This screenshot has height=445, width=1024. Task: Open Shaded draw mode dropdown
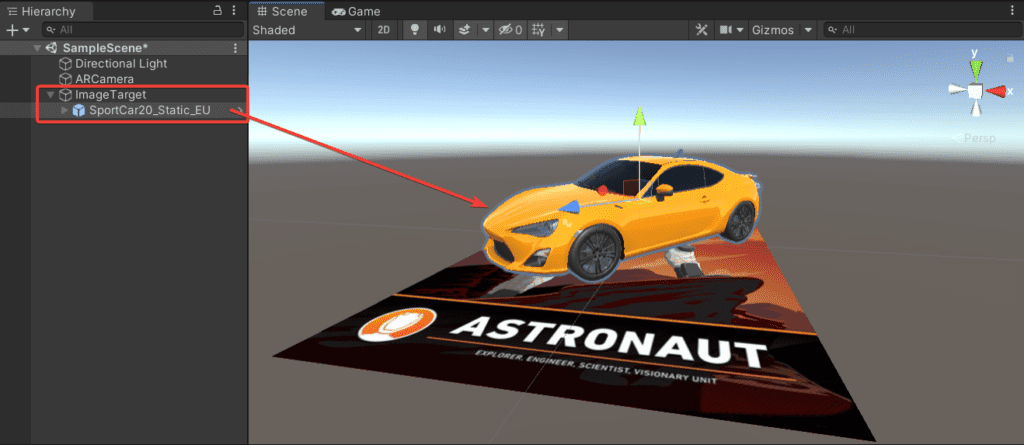pos(306,29)
